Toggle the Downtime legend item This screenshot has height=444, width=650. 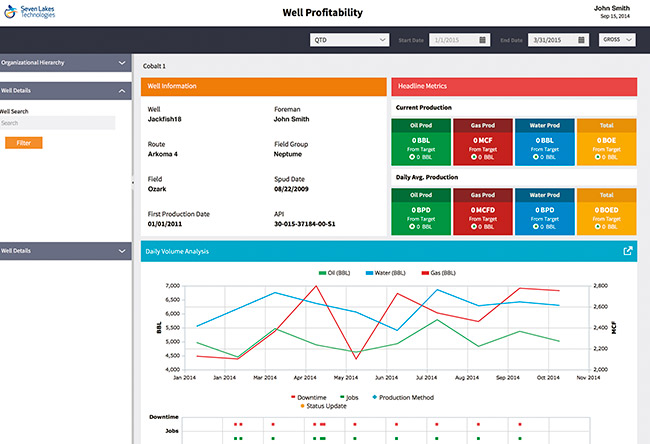[x=308, y=397]
